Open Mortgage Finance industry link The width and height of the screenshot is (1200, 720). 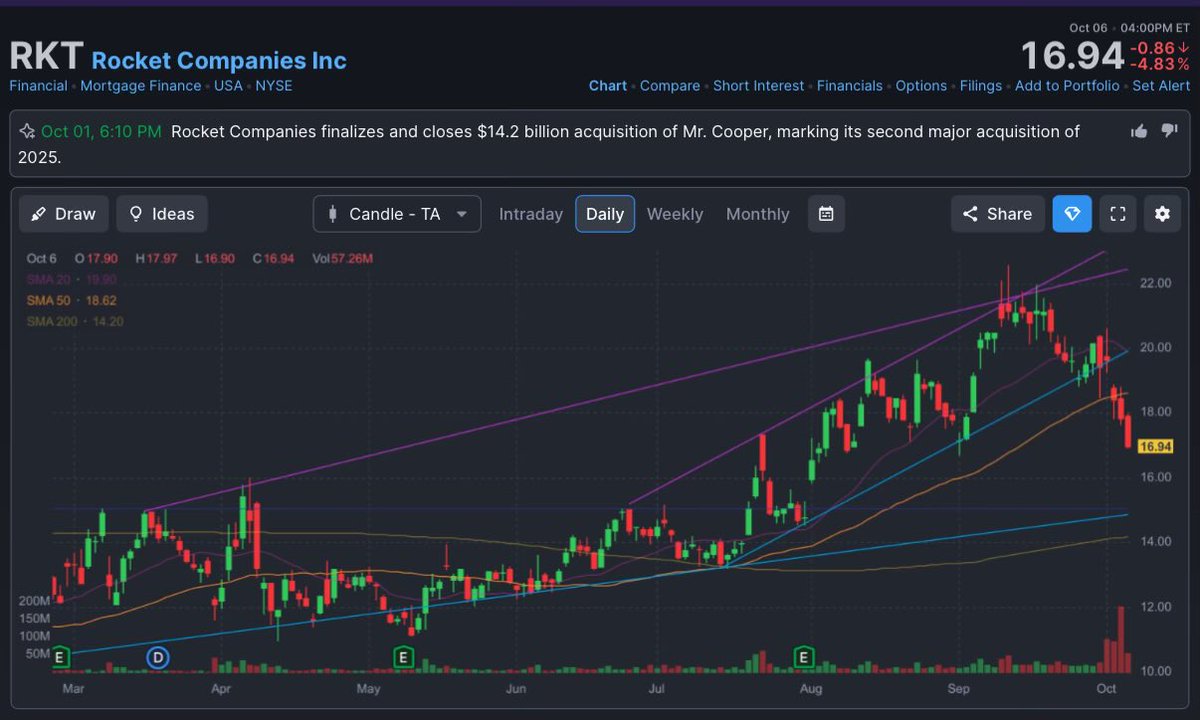point(141,86)
